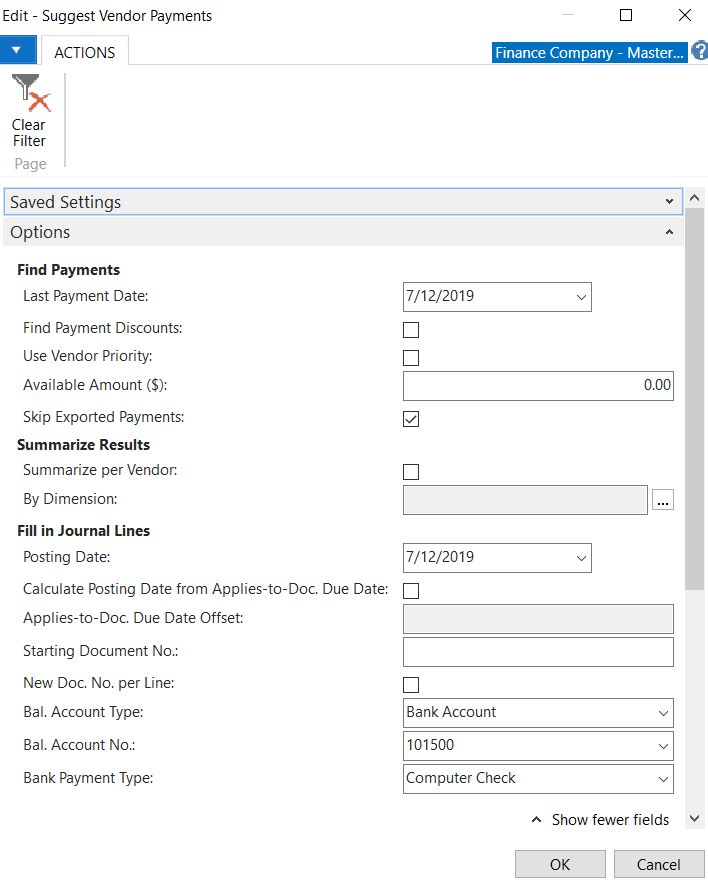
Task: Click the Cancel button
Action: pos(659,864)
